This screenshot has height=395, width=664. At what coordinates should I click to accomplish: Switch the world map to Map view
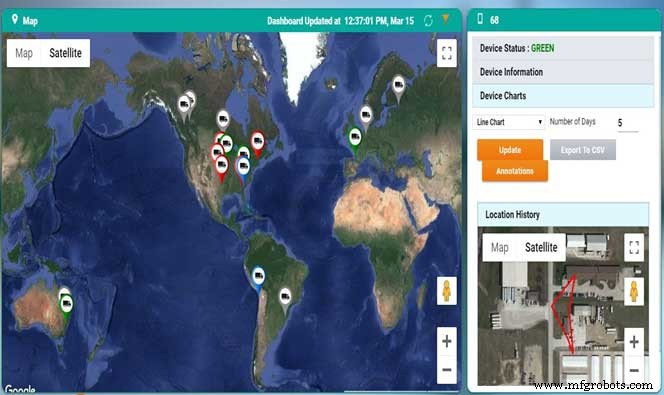click(24, 53)
